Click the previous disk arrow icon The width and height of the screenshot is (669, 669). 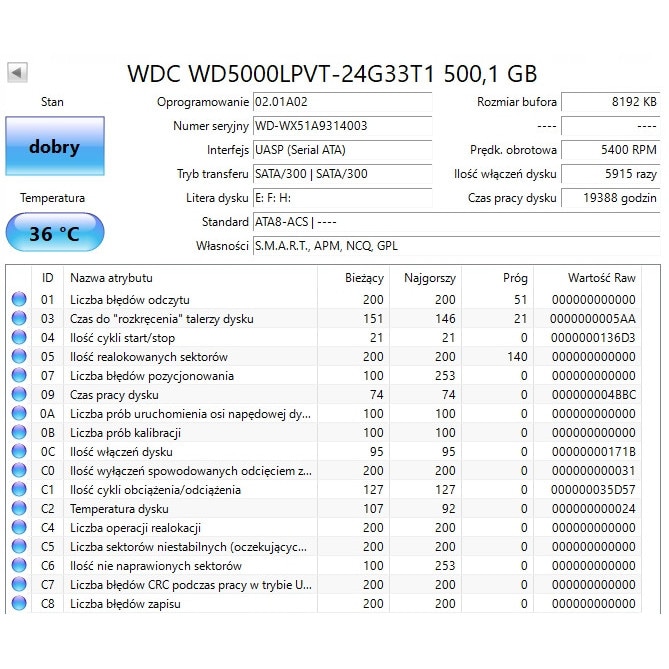[18, 72]
